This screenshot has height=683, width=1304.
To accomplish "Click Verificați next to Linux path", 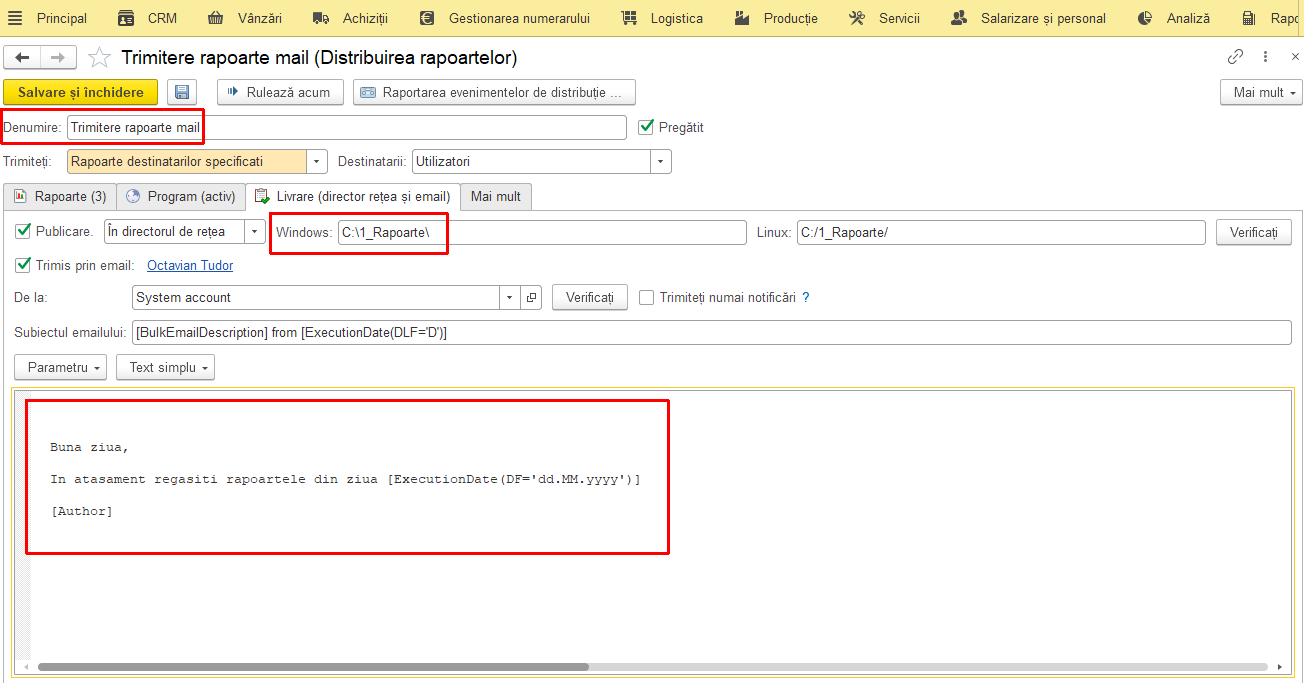I will coord(1254,232).
